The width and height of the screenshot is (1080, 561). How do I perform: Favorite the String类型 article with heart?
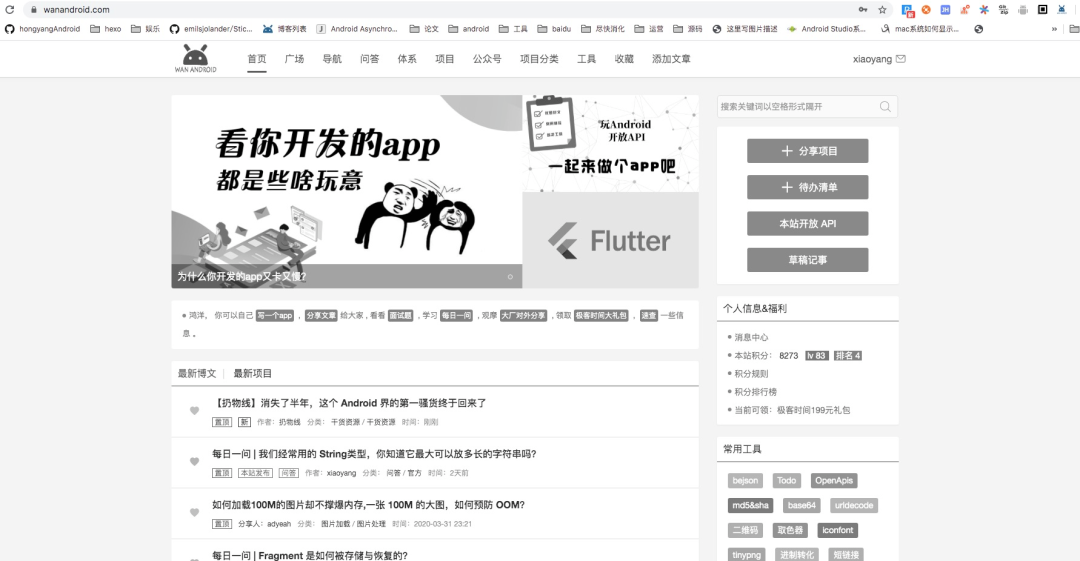pyautogui.click(x=194, y=462)
